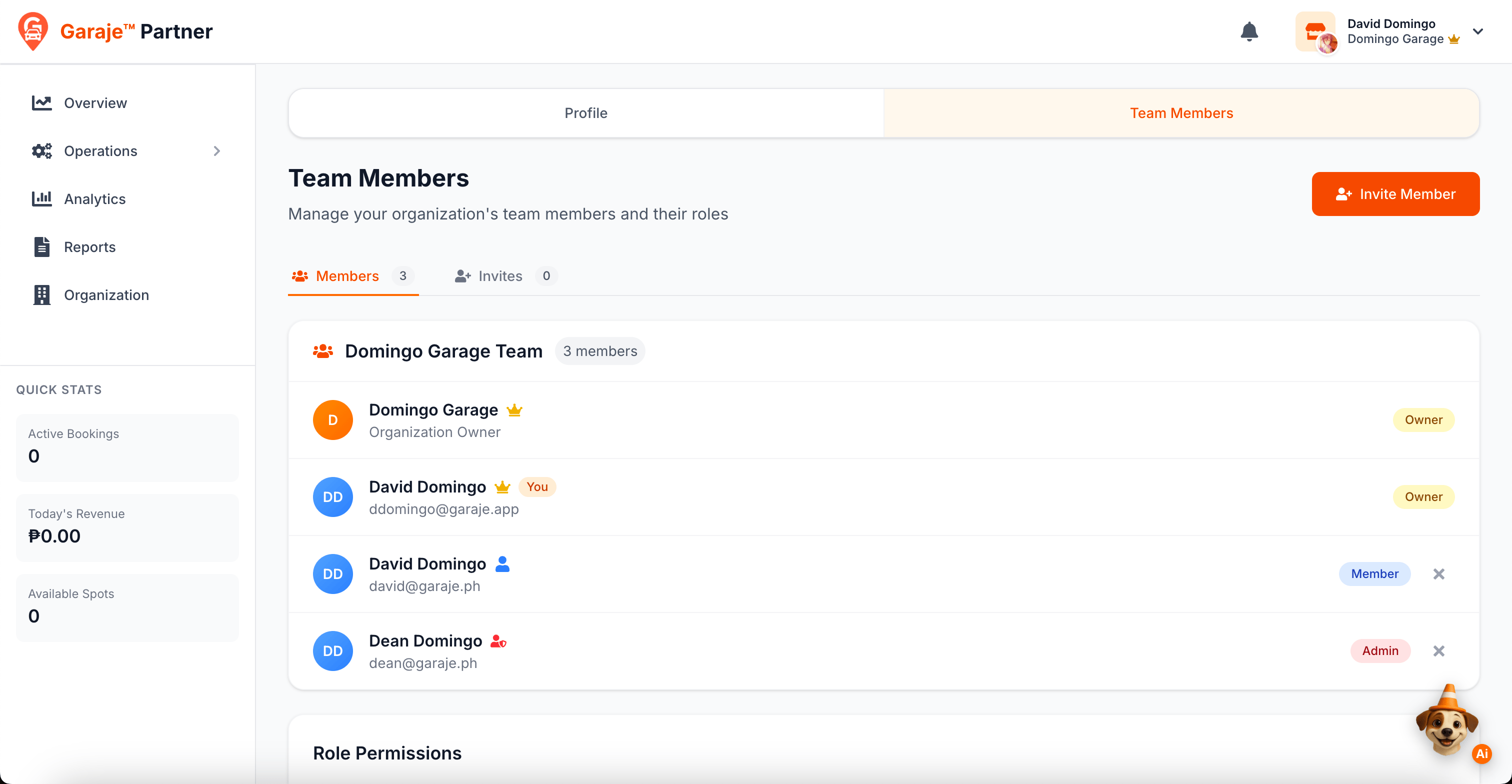Click email ddomingo@garaje.app

(443, 509)
